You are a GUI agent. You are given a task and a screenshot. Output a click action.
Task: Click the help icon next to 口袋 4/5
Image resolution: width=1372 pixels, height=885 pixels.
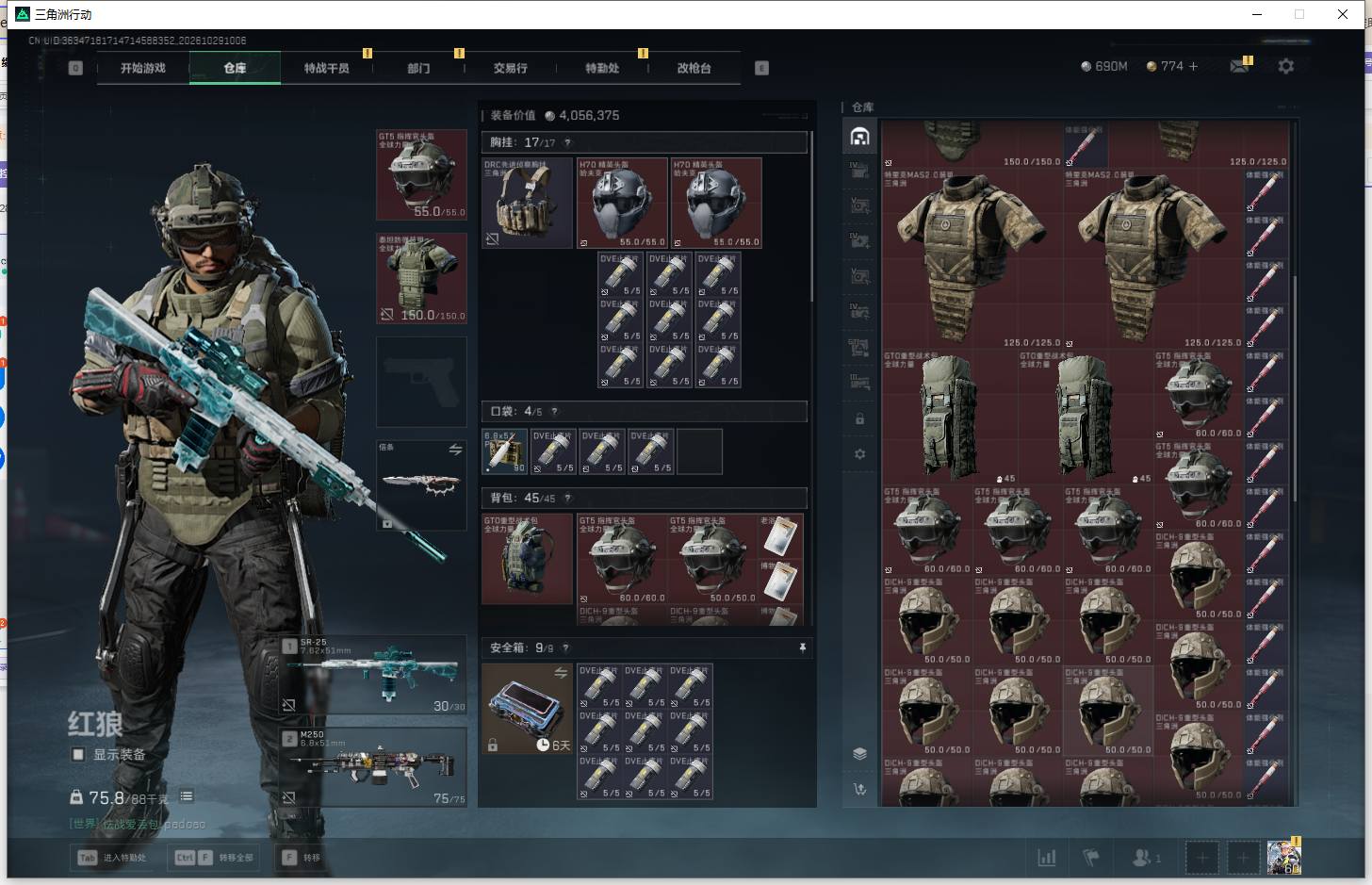click(554, 411)
